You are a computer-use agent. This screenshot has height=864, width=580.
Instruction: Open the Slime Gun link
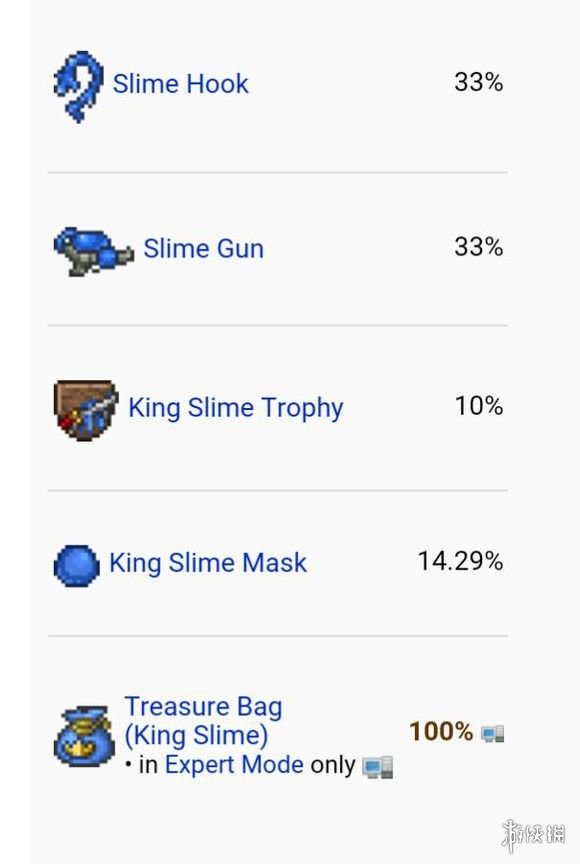(203, 248)
